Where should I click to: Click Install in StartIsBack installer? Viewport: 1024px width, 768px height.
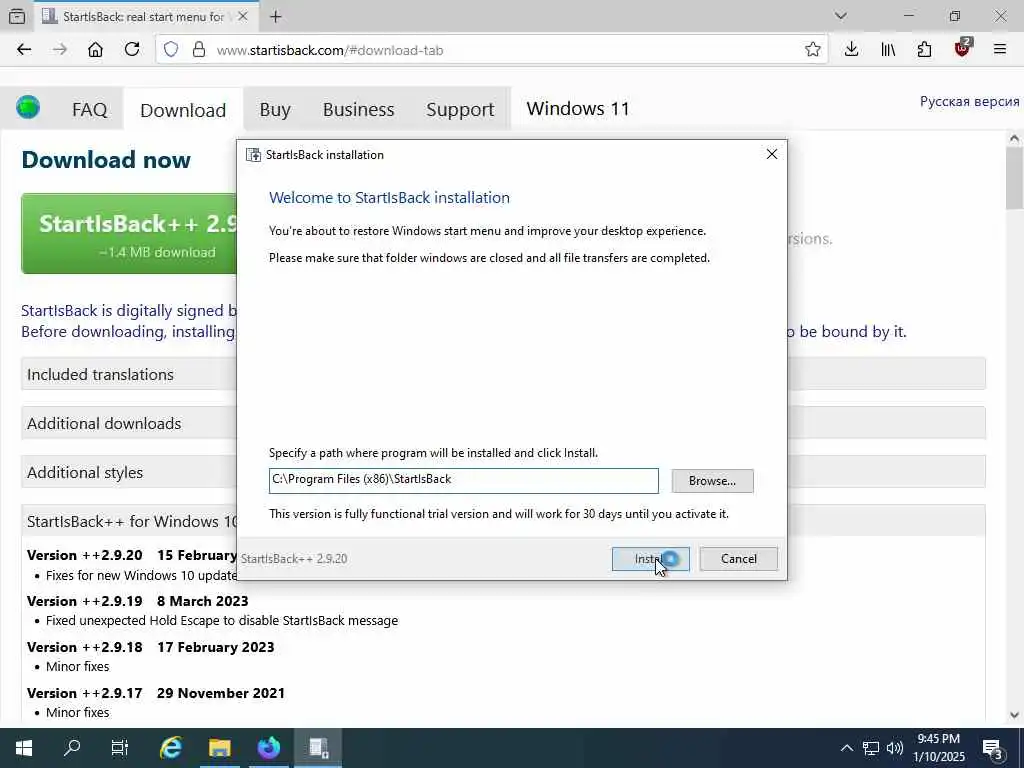point(650,559)
